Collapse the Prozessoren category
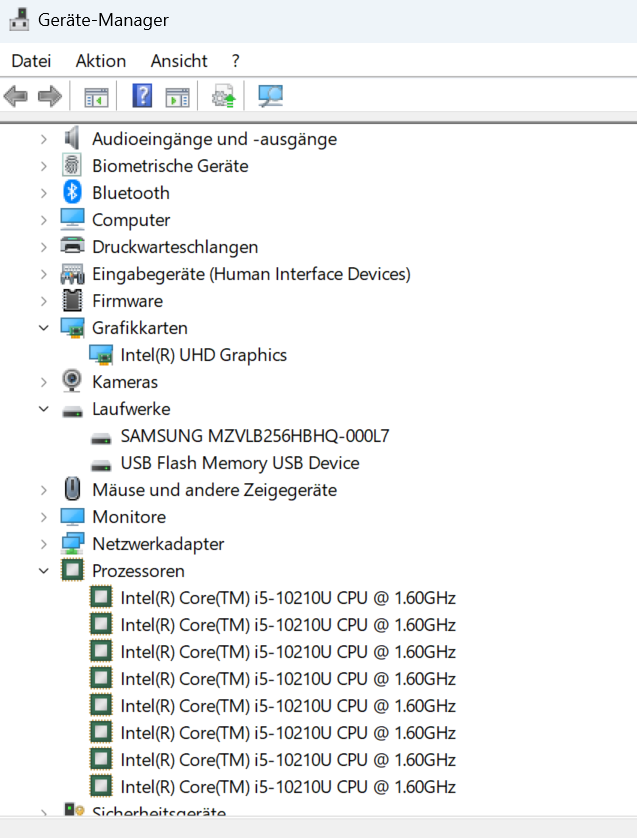 (43, 571)
